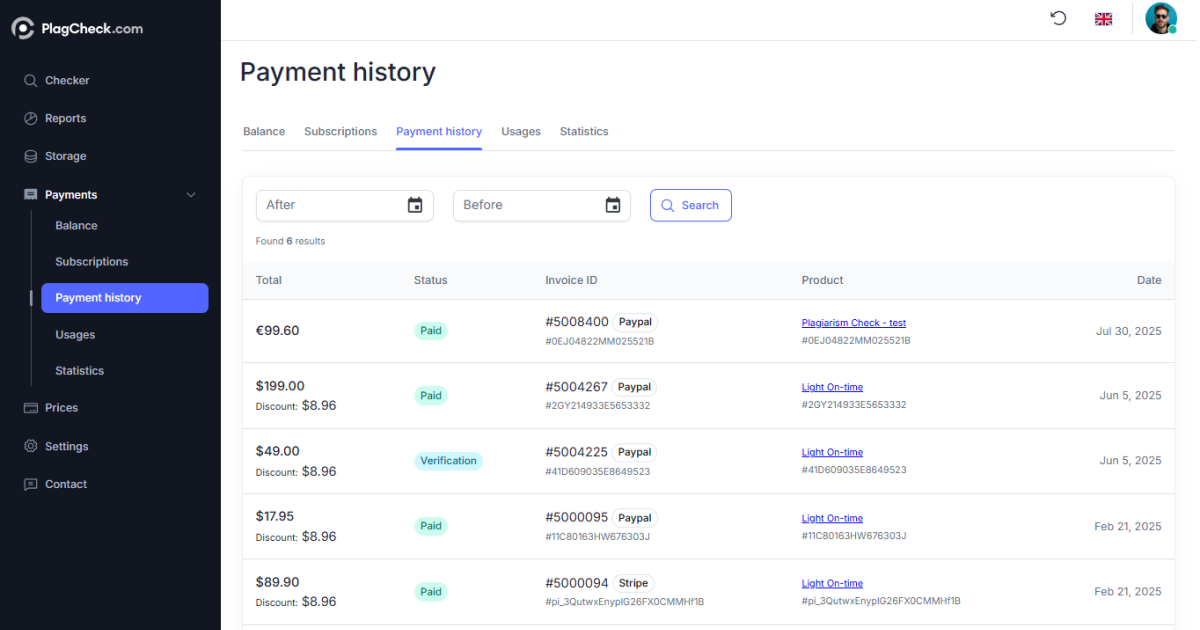The image size is (1200, 630).
Task: Click the PlagCheck.com logo
Action: 77,28
